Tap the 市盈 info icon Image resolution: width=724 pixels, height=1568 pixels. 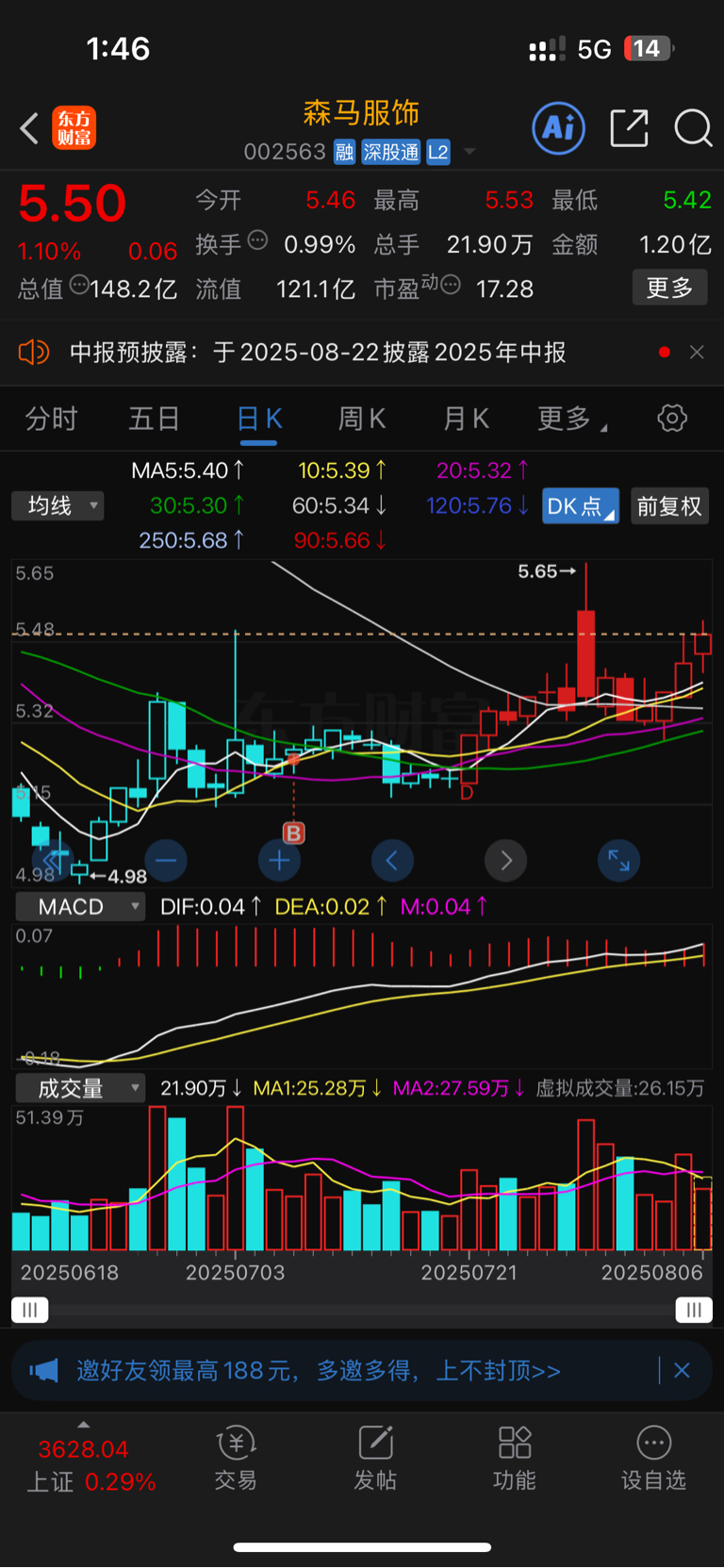(451, 284)
